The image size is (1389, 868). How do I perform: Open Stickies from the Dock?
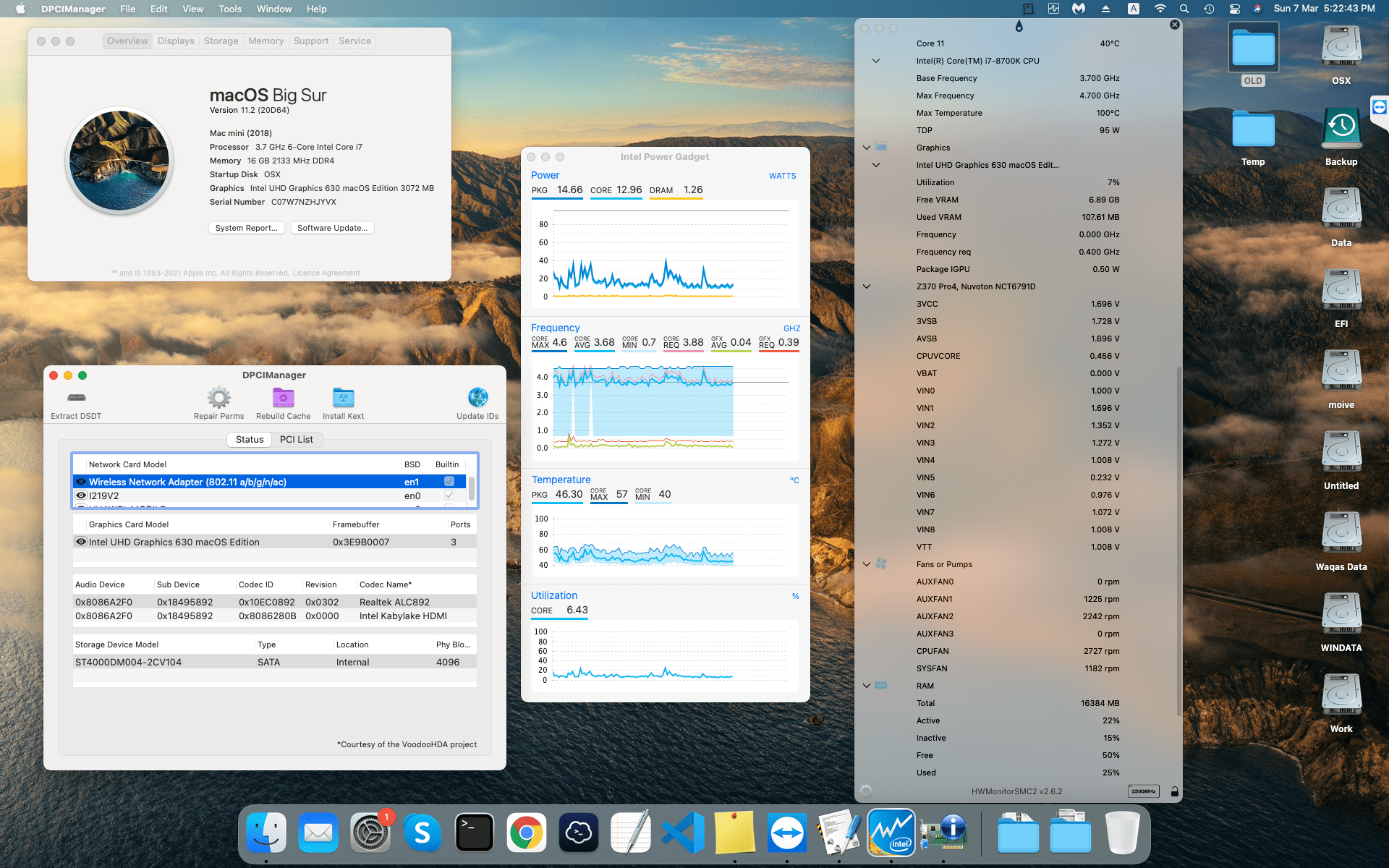click(735, 833)
